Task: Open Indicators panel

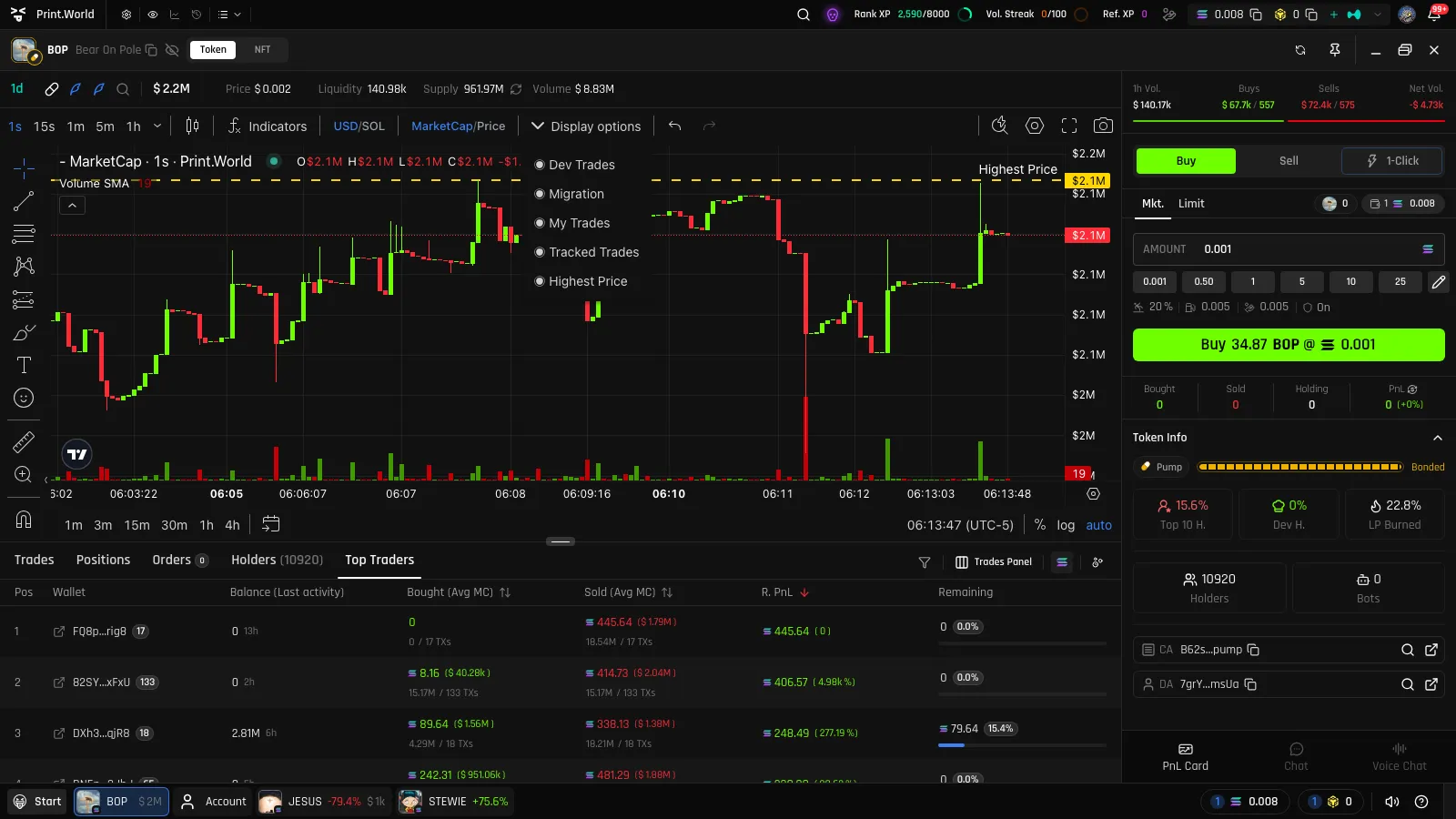Action: pyautogui.click(x=268, y=126)
